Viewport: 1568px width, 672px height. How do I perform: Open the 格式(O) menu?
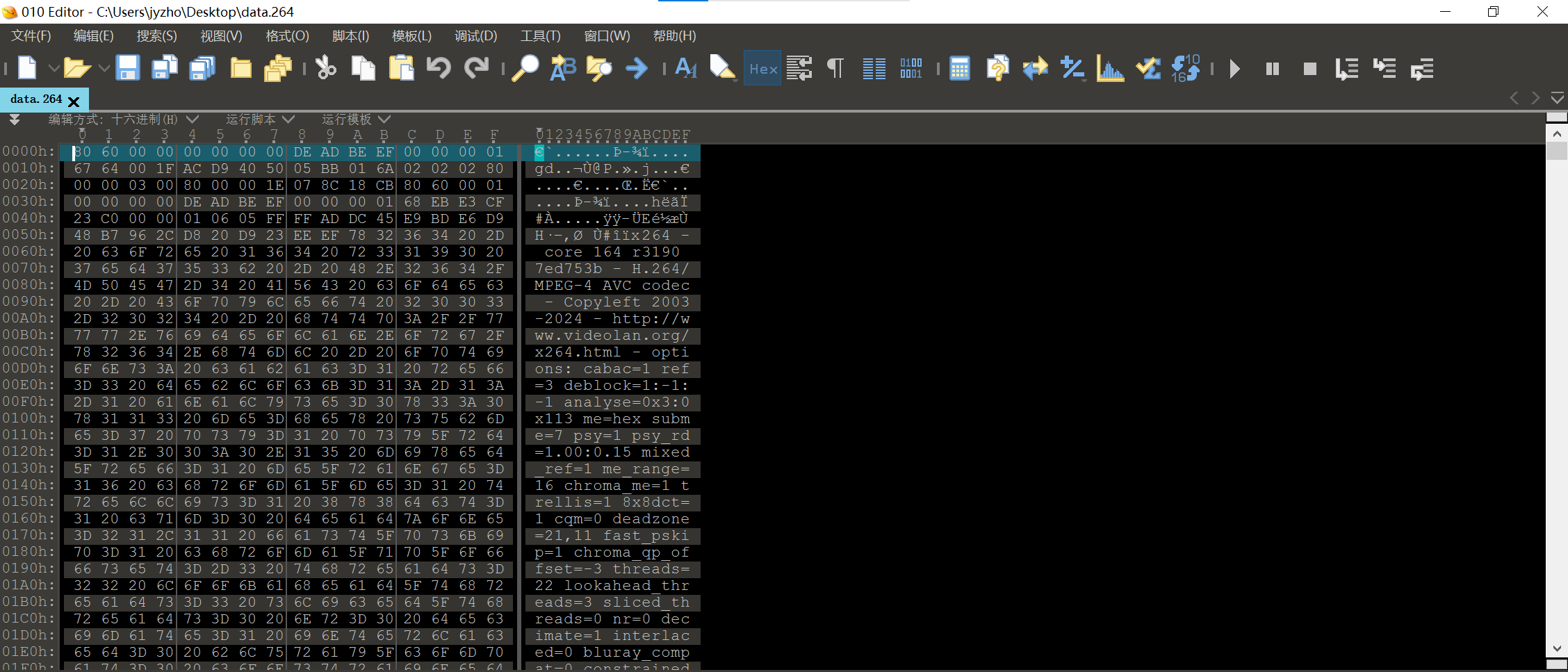click(x=287, y=35)
